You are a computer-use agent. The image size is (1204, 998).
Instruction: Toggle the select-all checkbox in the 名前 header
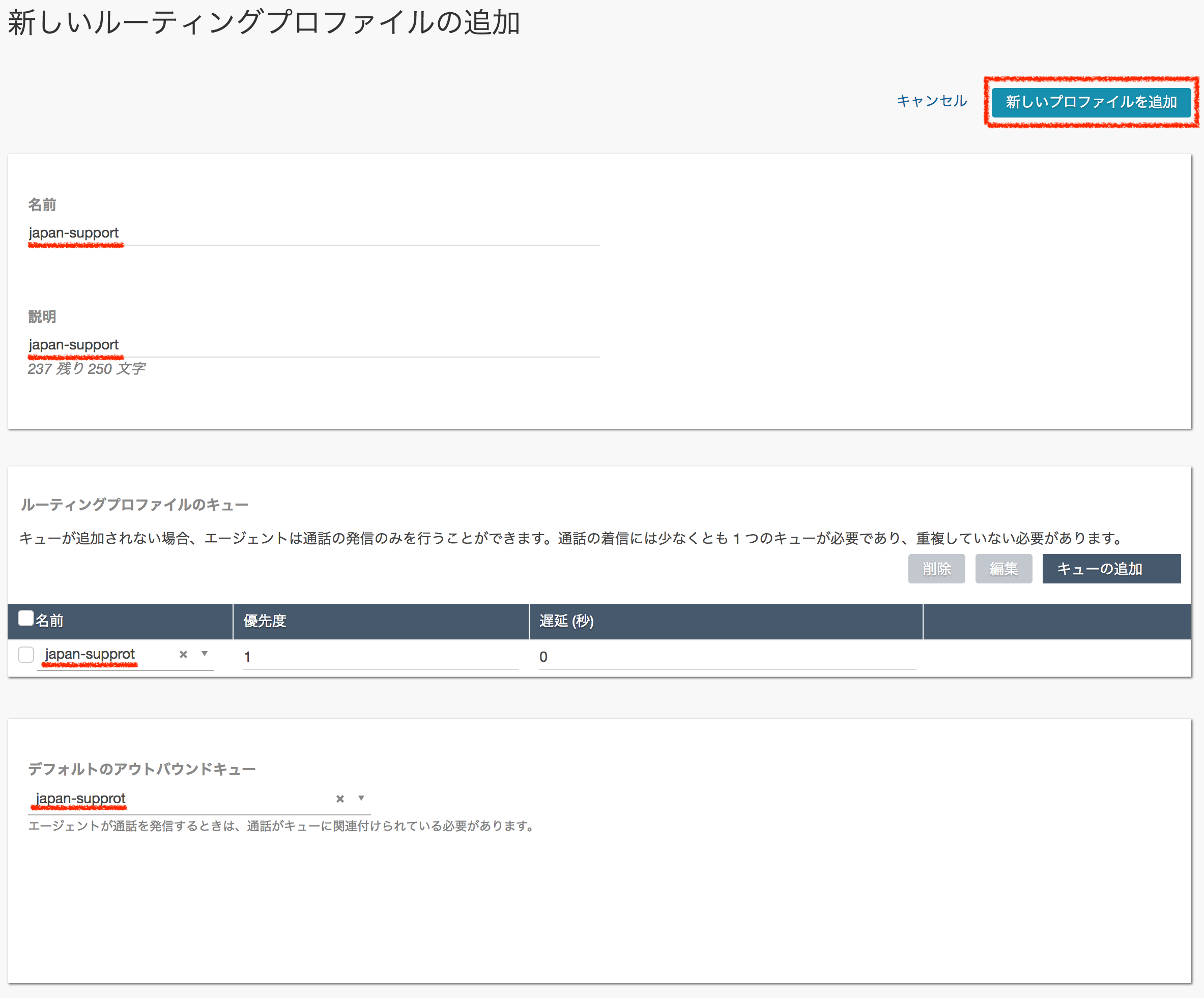(x=25, y=618)
